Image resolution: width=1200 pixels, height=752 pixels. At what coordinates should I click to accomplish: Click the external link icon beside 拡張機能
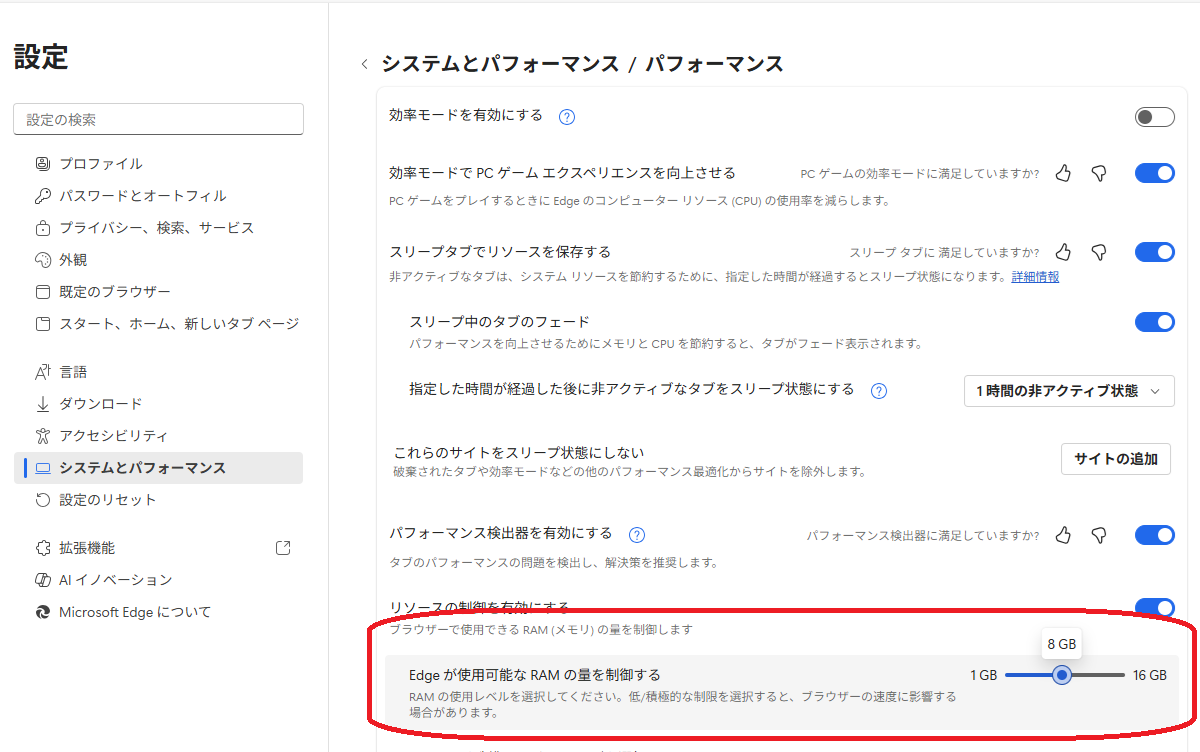[283, 548]
